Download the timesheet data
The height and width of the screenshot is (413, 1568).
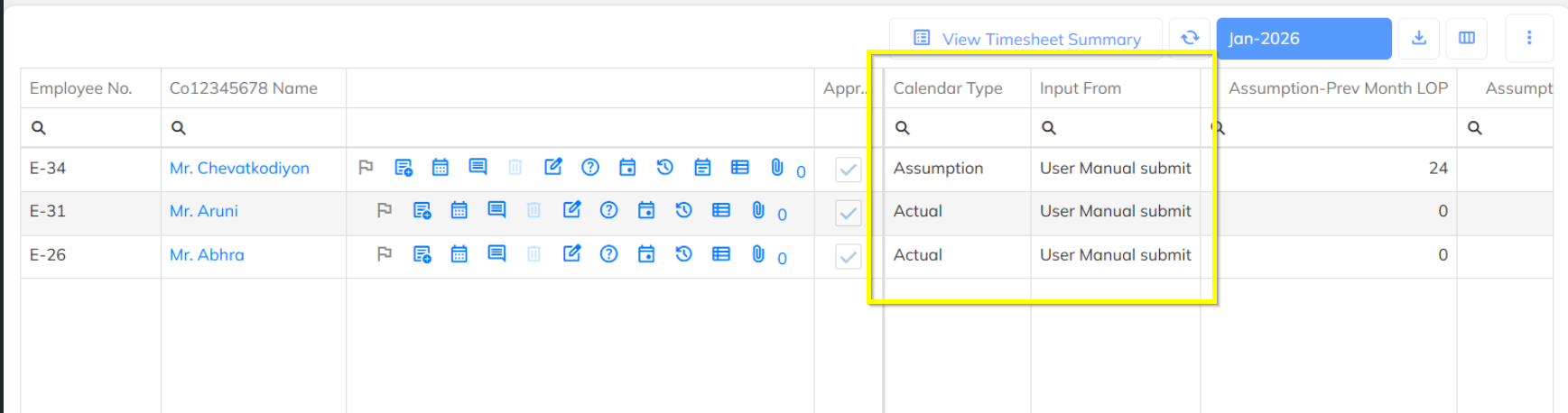coord(1419,38)
